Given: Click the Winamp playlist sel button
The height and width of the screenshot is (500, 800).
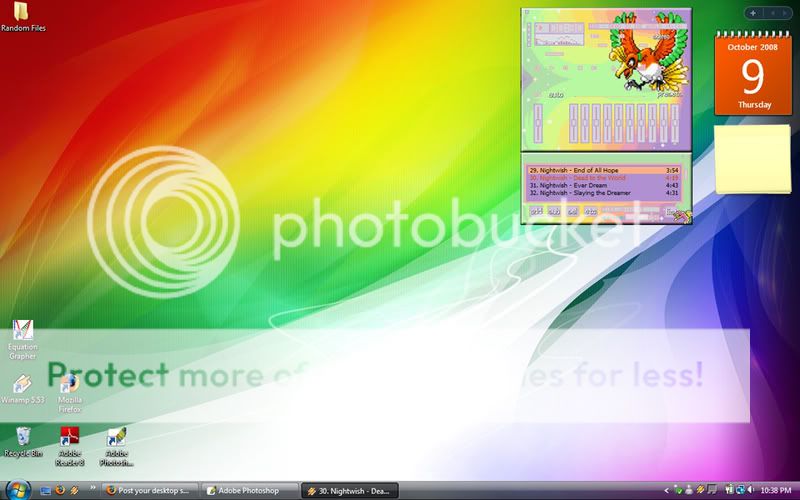Looking at the screenshot, I should coord(572,211).
